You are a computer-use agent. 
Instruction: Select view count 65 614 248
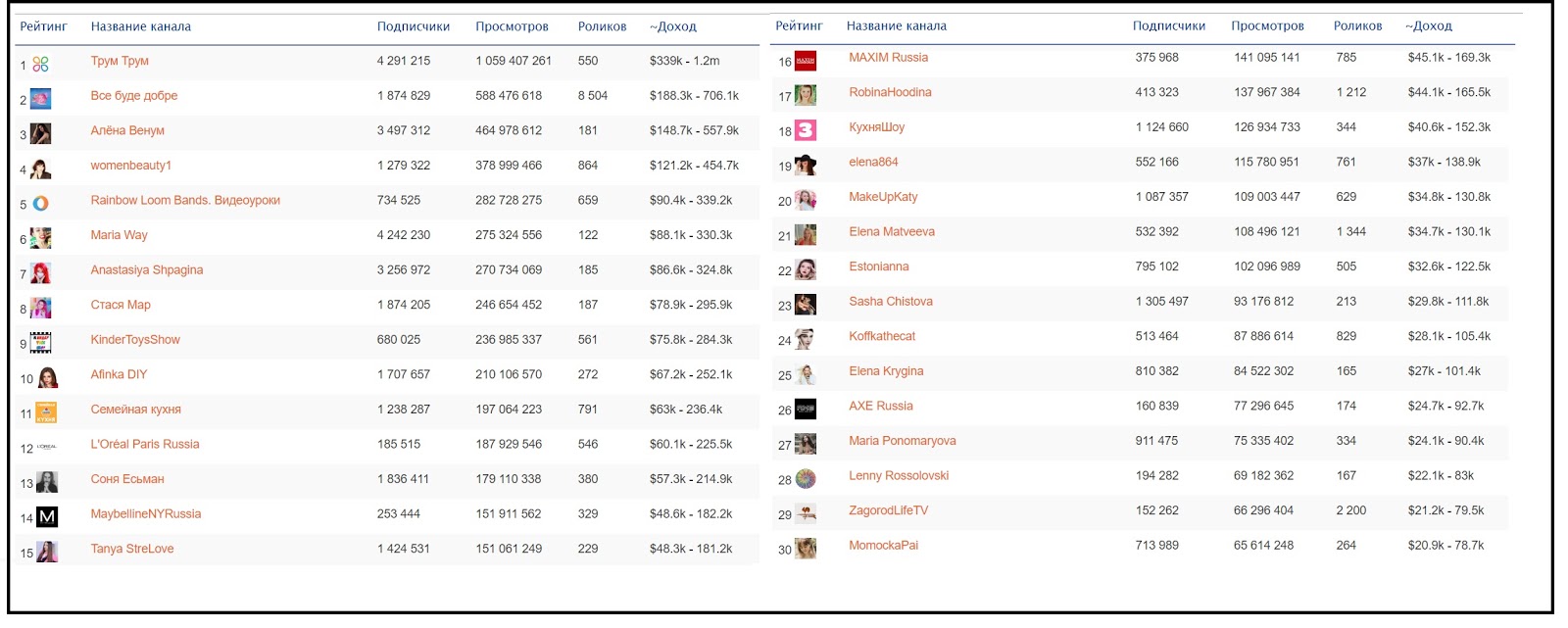point(1264,546)
